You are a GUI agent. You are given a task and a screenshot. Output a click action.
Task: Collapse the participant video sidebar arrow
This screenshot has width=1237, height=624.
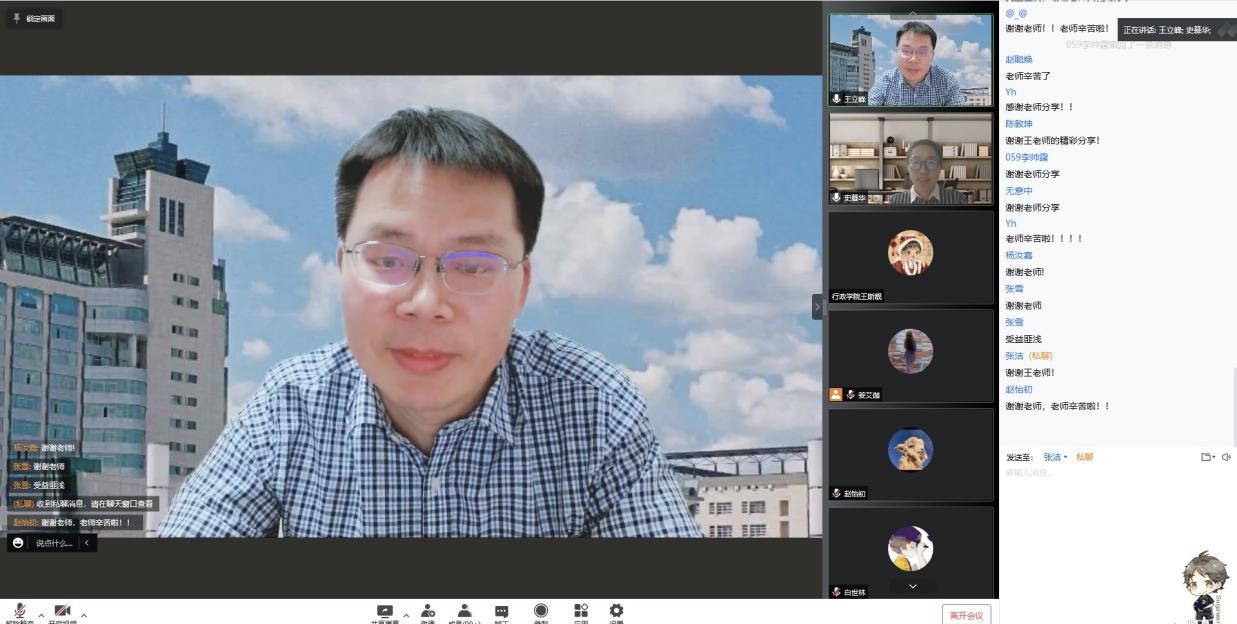(817, 307)
